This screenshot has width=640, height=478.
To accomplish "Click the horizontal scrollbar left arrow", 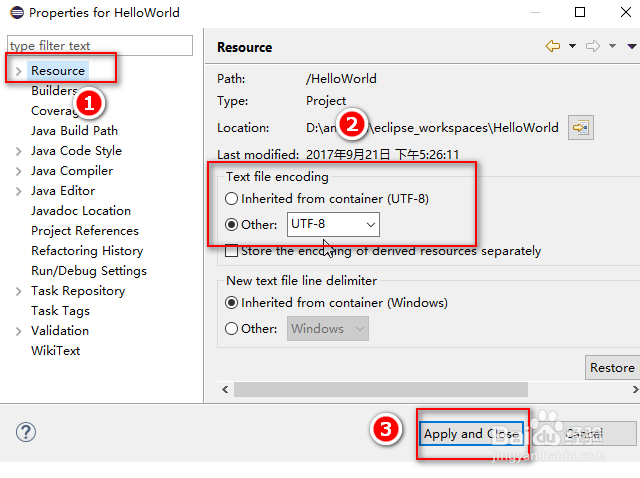I will 225,389.
